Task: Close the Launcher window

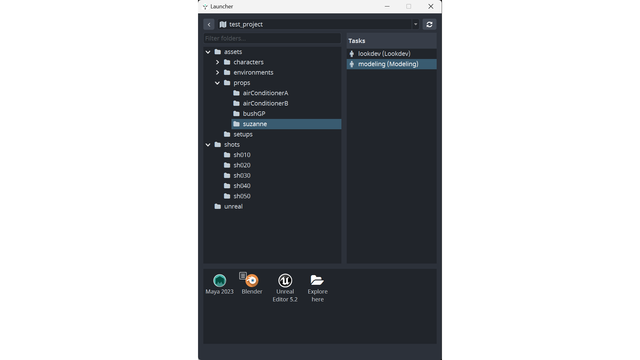Action: (431, 7)
